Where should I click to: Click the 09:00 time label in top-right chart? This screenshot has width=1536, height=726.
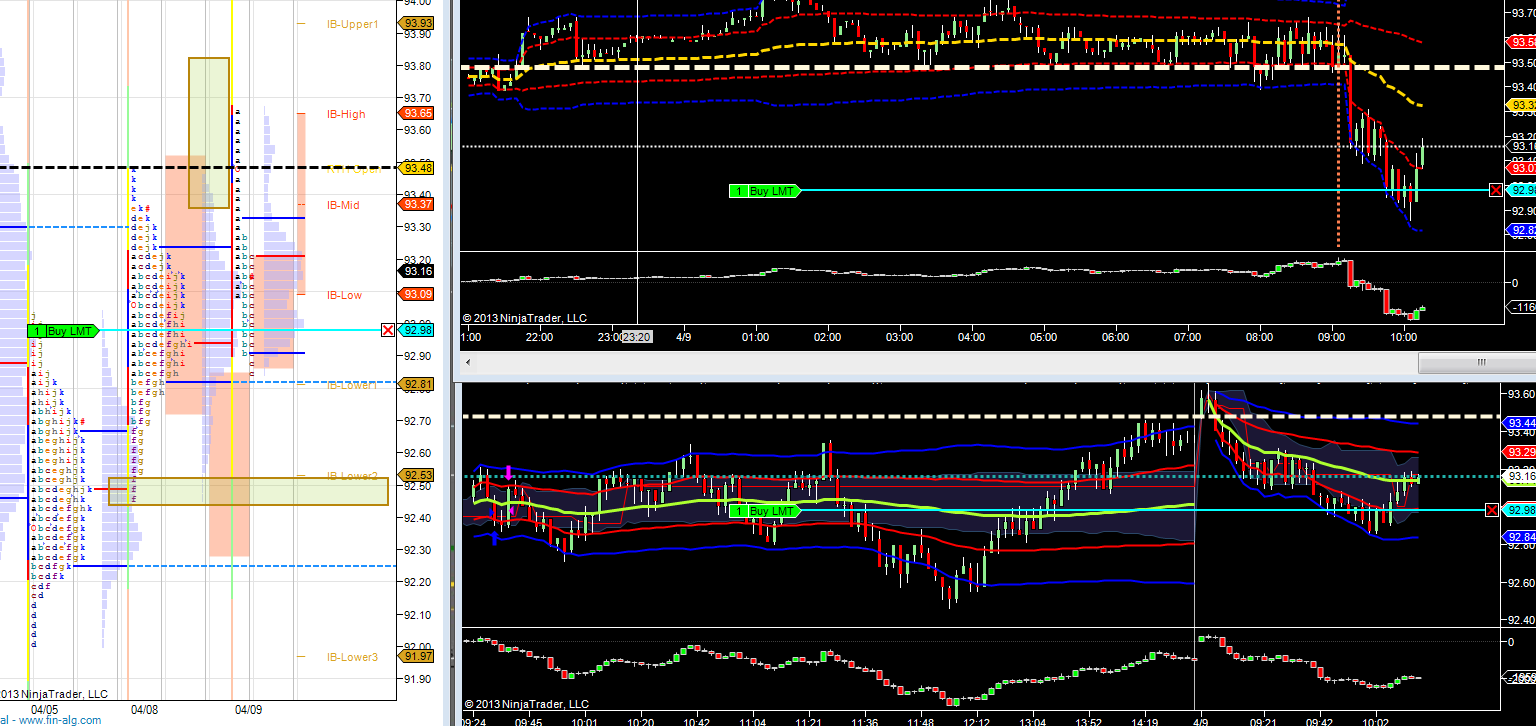[x=1332, y=338]
